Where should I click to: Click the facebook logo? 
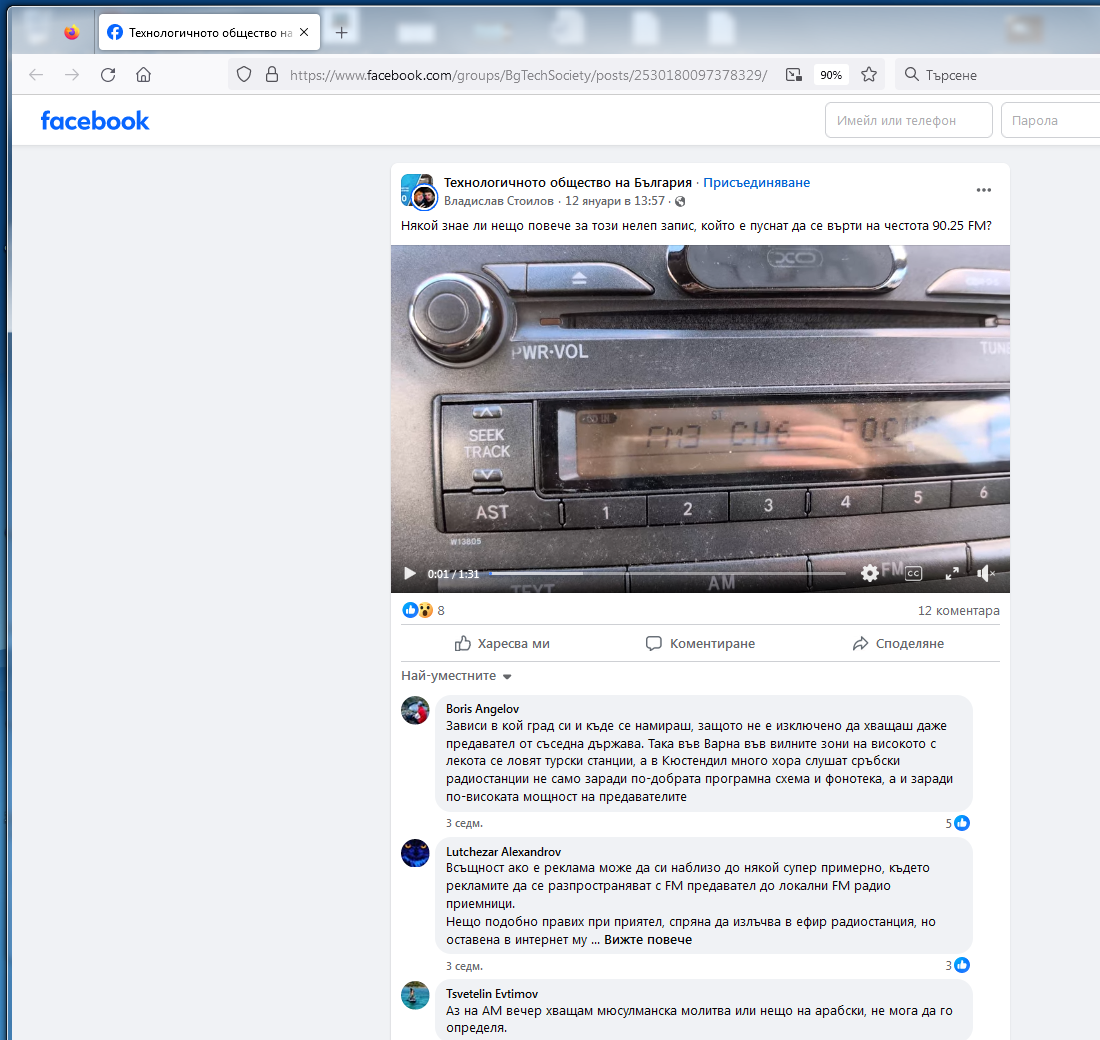pyautogui.click(x=95, y=121)
